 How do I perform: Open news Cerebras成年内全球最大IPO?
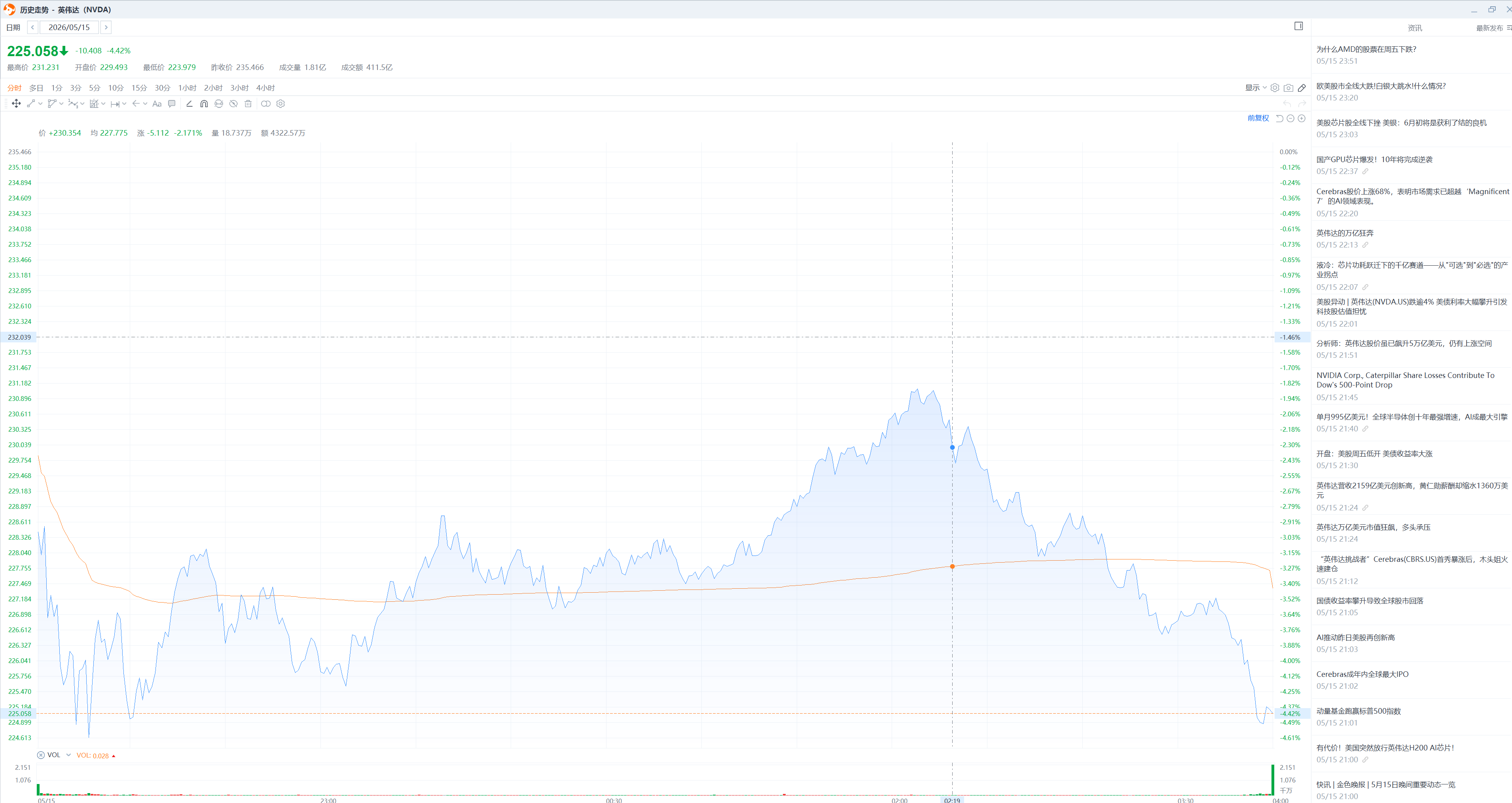coord(1362,675)
